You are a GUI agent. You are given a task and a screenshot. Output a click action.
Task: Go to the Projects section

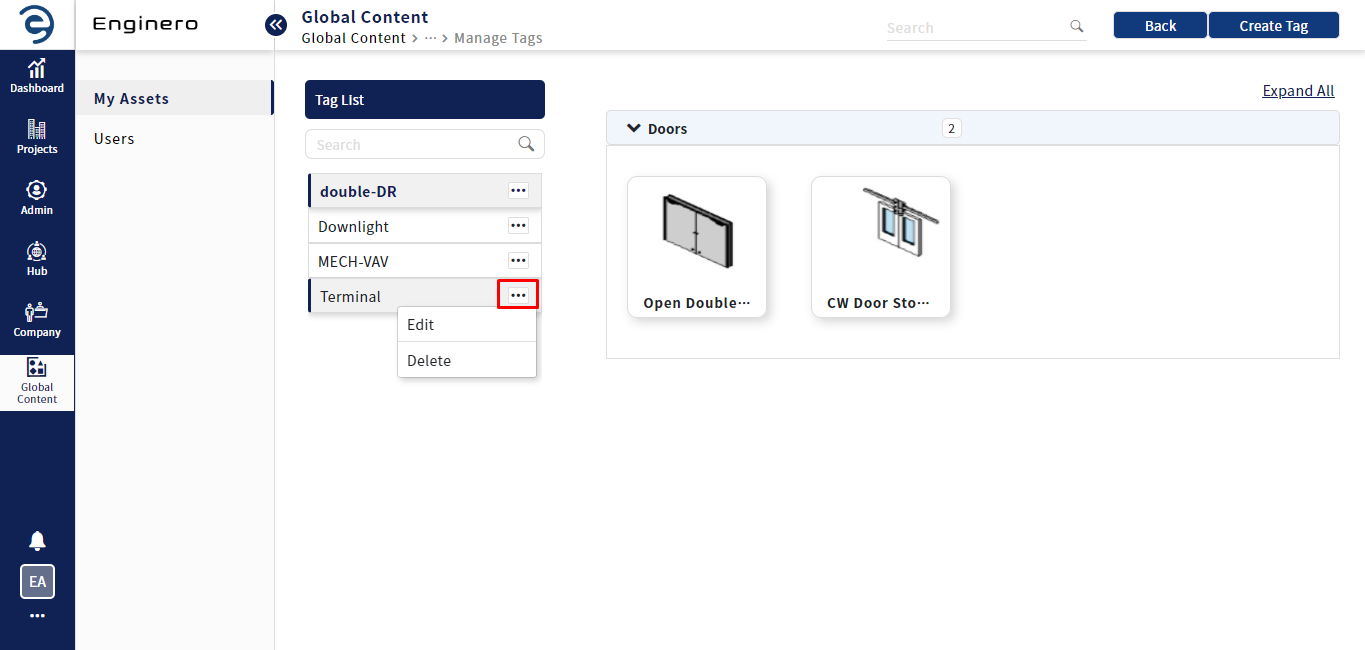(x=37, y=137)
